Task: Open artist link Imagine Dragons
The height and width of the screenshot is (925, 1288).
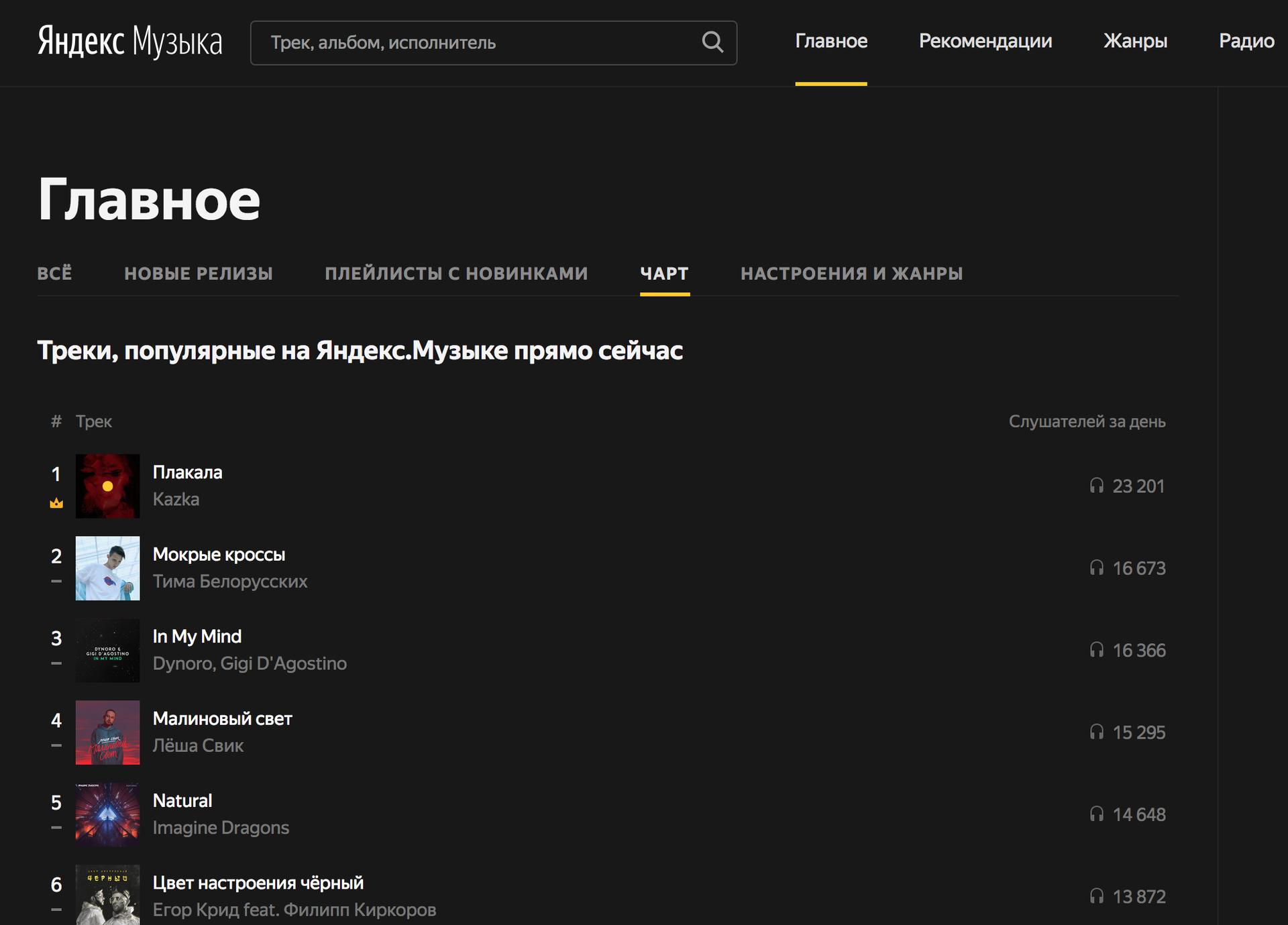Action: click(x=221, y=828)
